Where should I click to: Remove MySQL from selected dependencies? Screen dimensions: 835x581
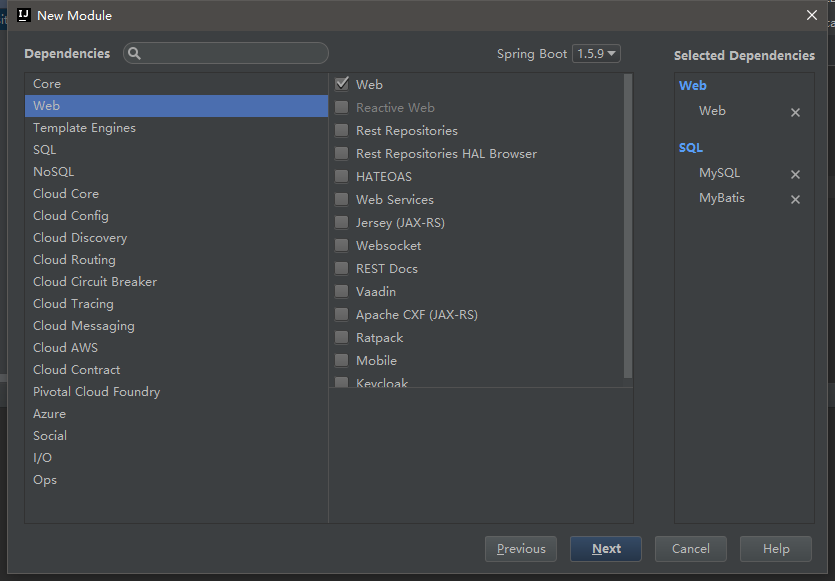pyautogui.click(x=795, y=174)
